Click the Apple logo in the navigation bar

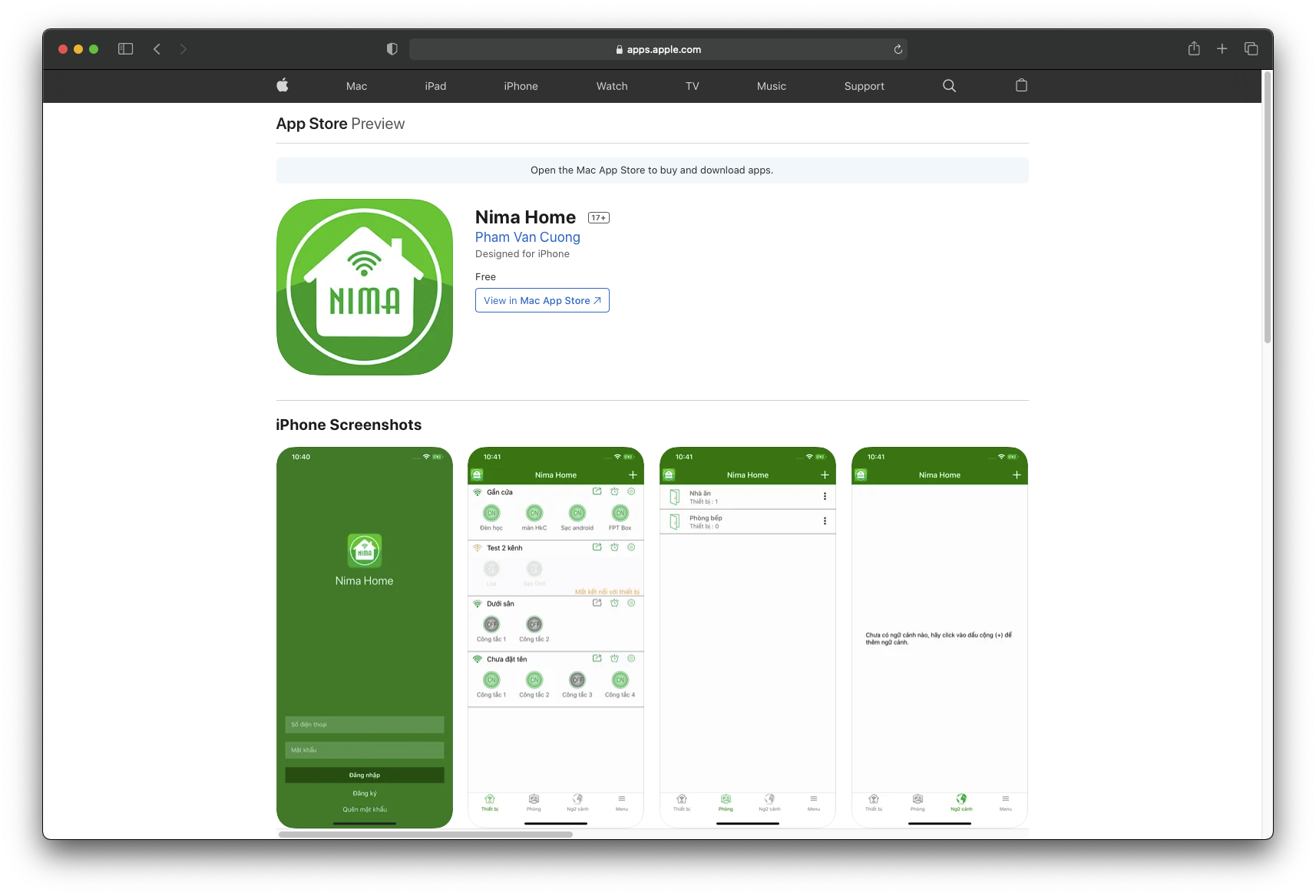pos(282,85)
